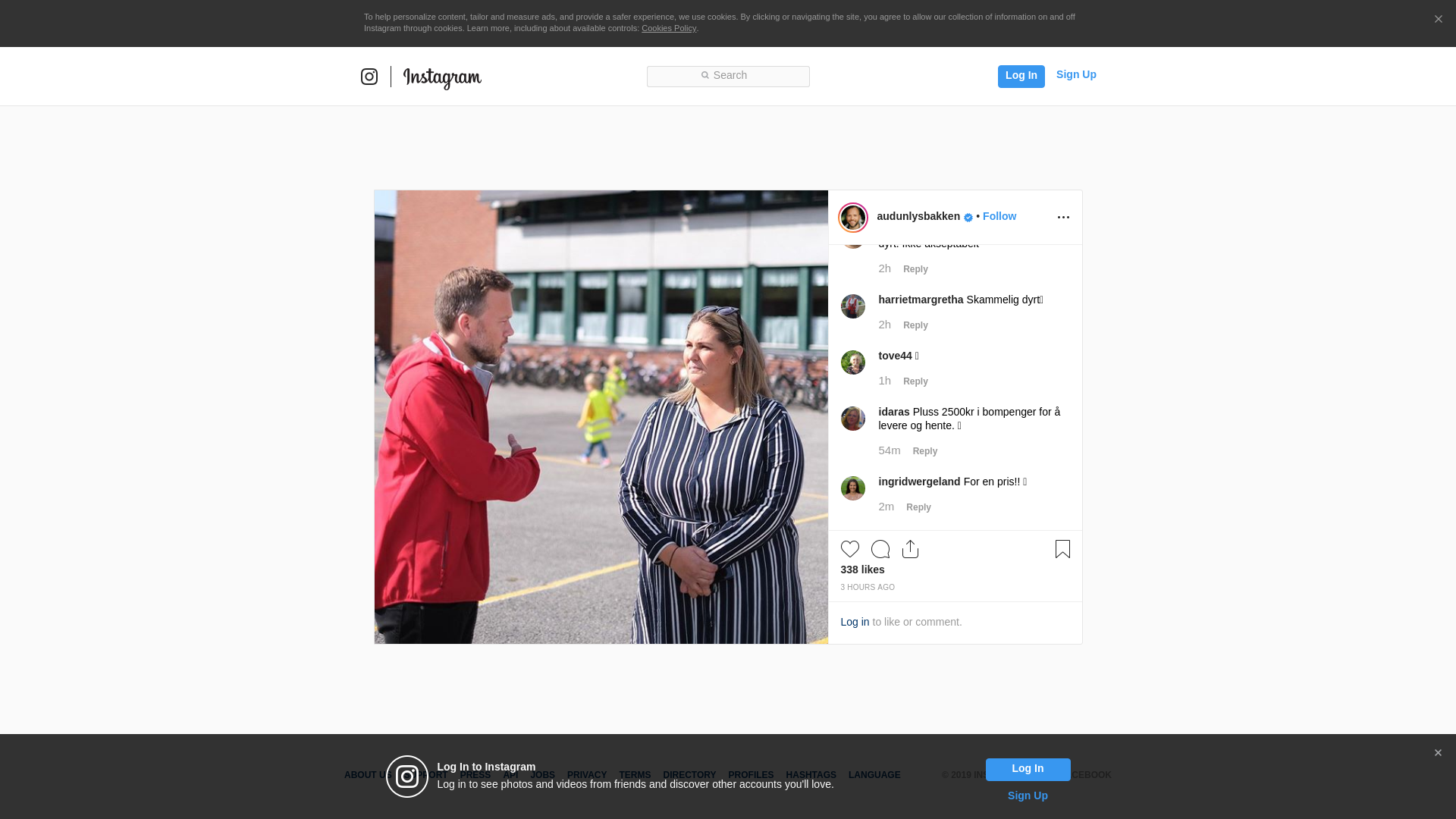Screen dimensions: 1456x819
Task: Reply to ingridwergeland's comment
Action: click(x=918, y=507)
